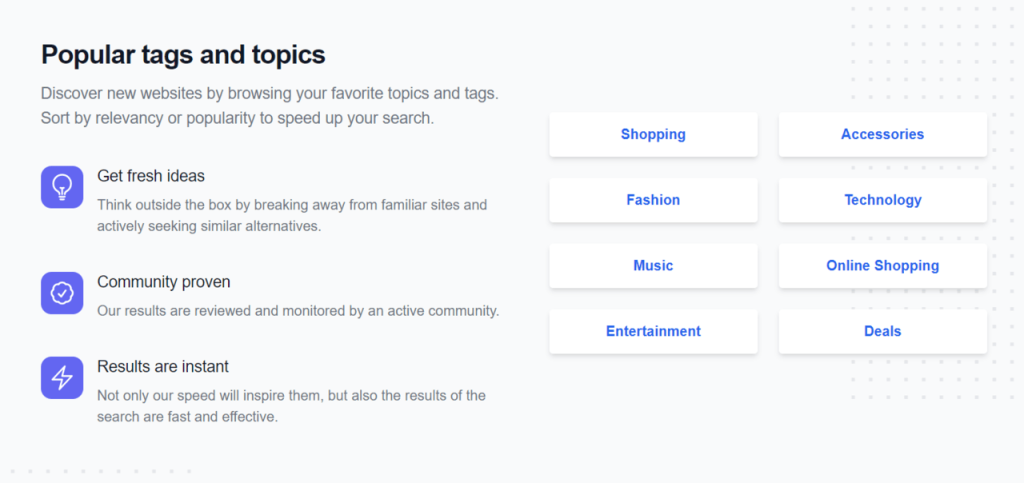Screen dimensions: 1024x483
Task: Click the light bulb fresh ideas icon
Action: pyautogui.click(x=62, y=187)
